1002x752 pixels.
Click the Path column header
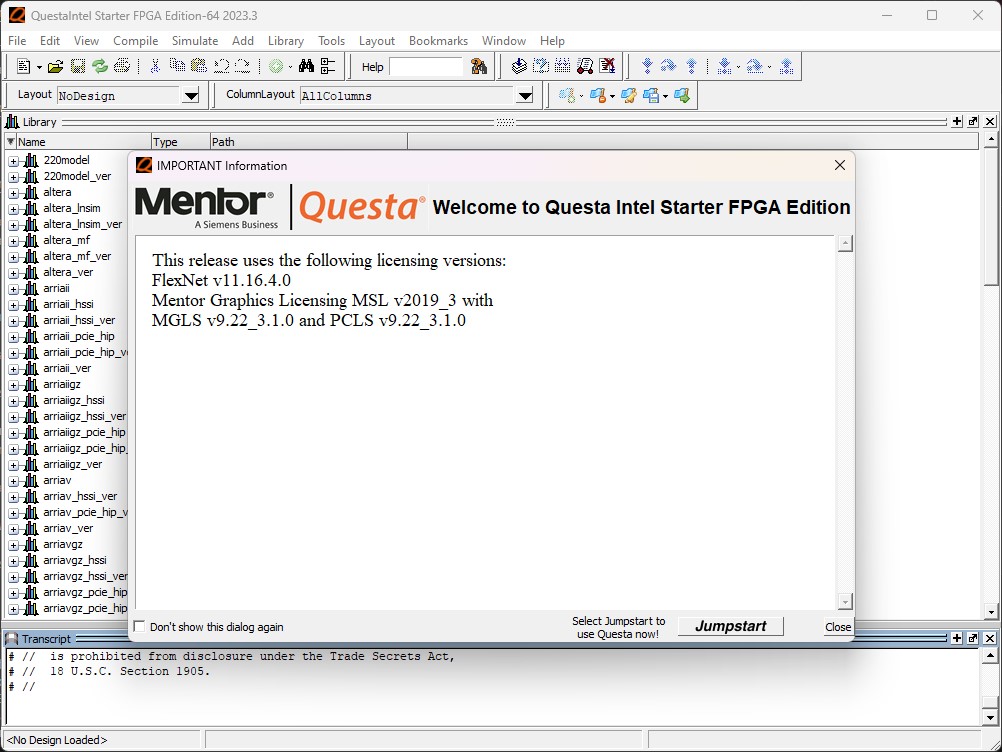click(x=309, y=142)
